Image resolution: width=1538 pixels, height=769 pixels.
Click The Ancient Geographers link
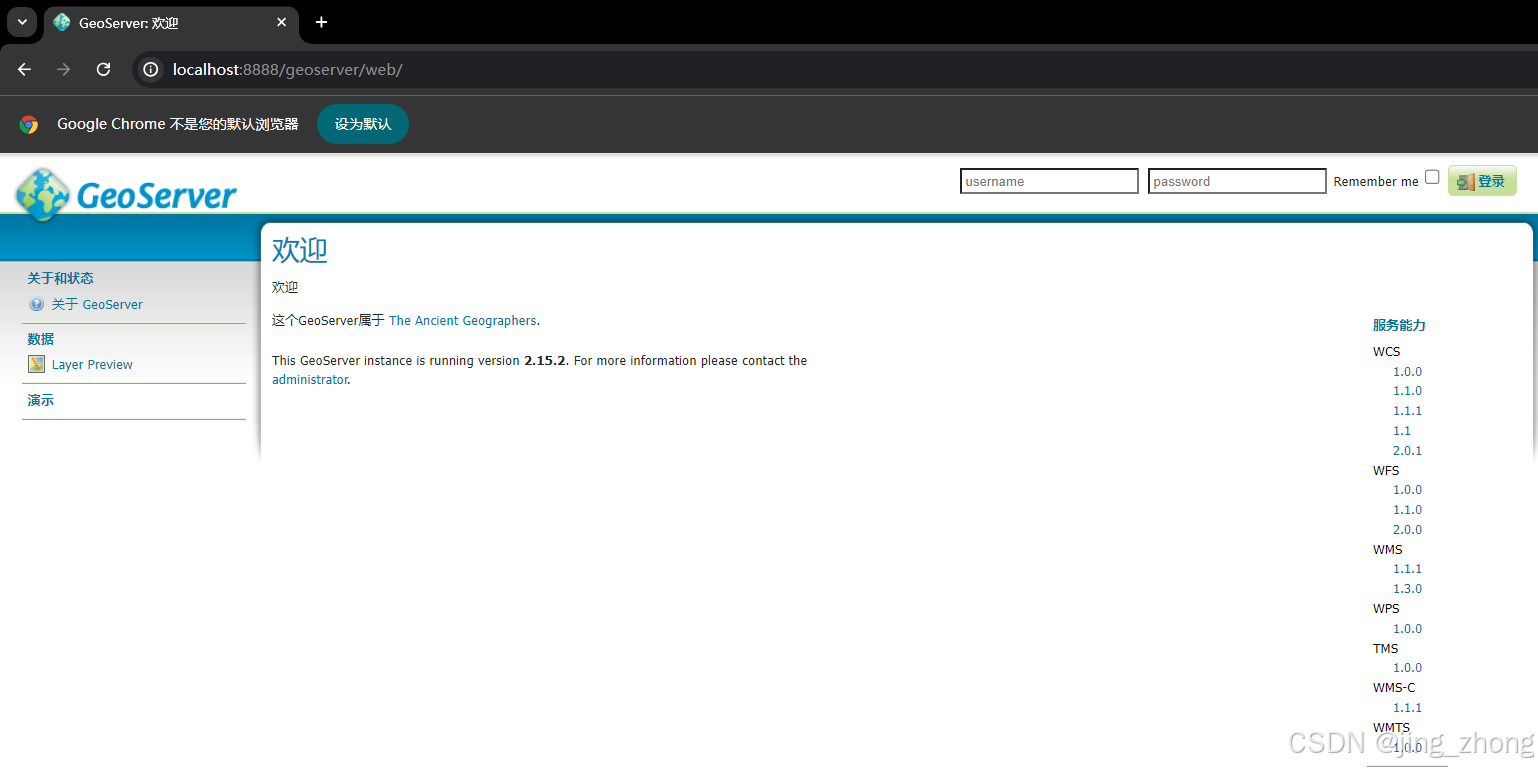[463, 321]
